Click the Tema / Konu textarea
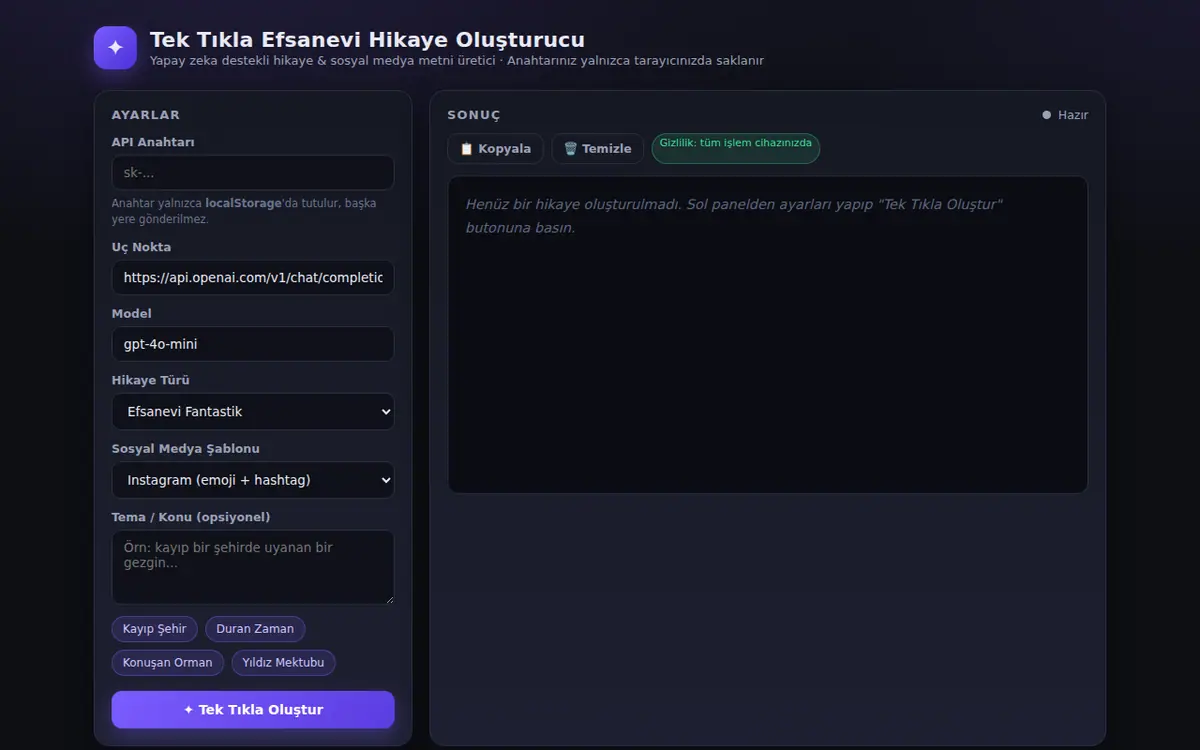The width and height of the screenshot is (1200, 750). tap(253, 567)
